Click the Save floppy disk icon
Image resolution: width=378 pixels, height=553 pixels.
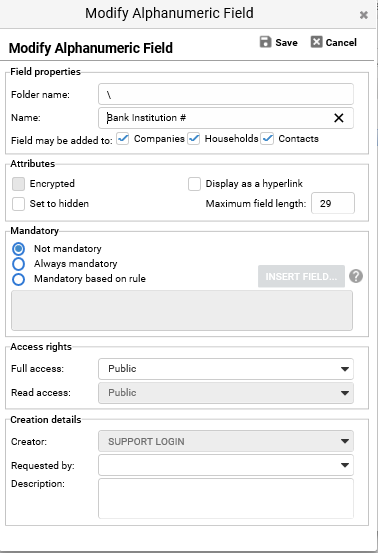265,42
